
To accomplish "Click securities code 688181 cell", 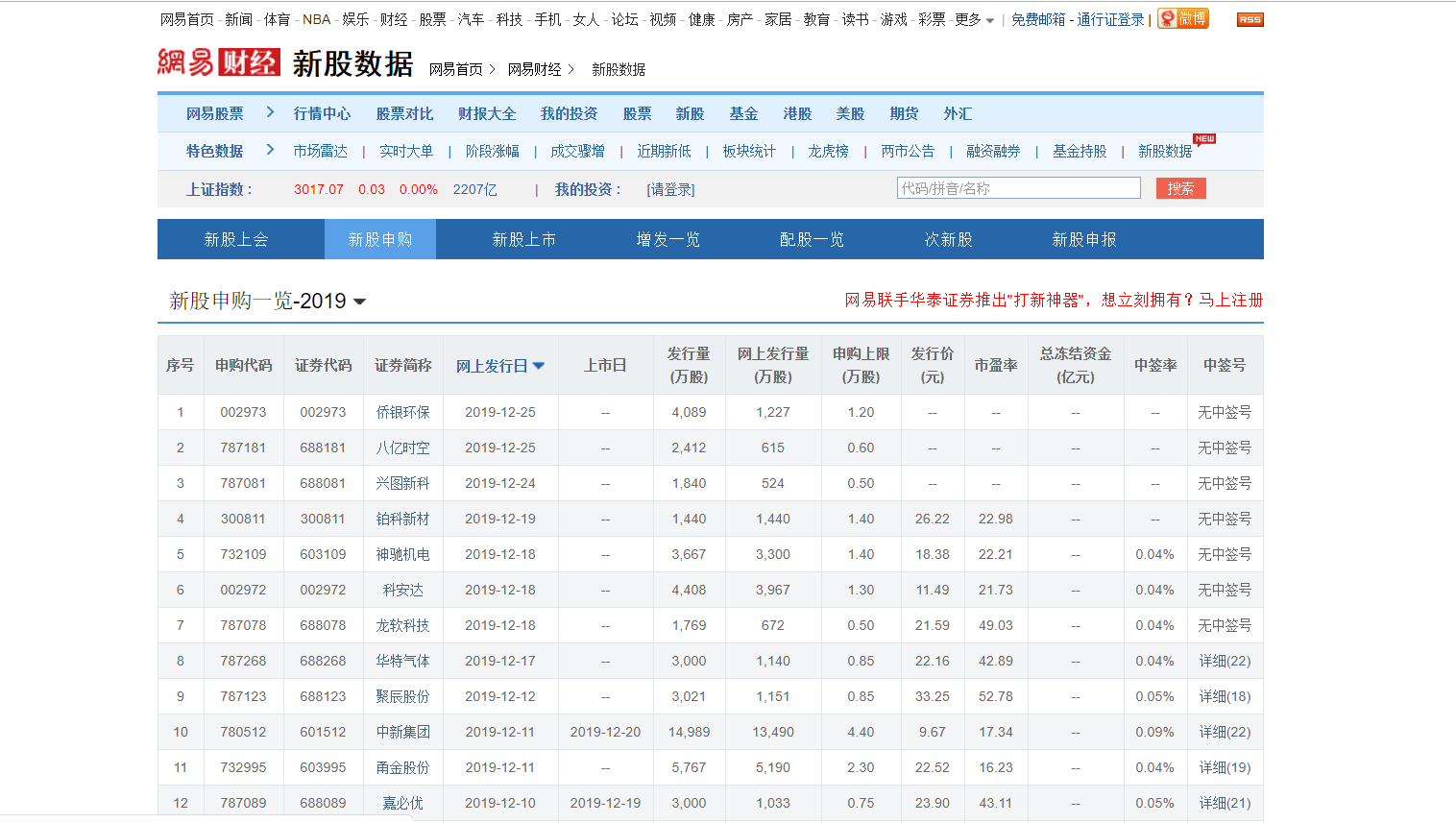I will (x=323, y=448).
